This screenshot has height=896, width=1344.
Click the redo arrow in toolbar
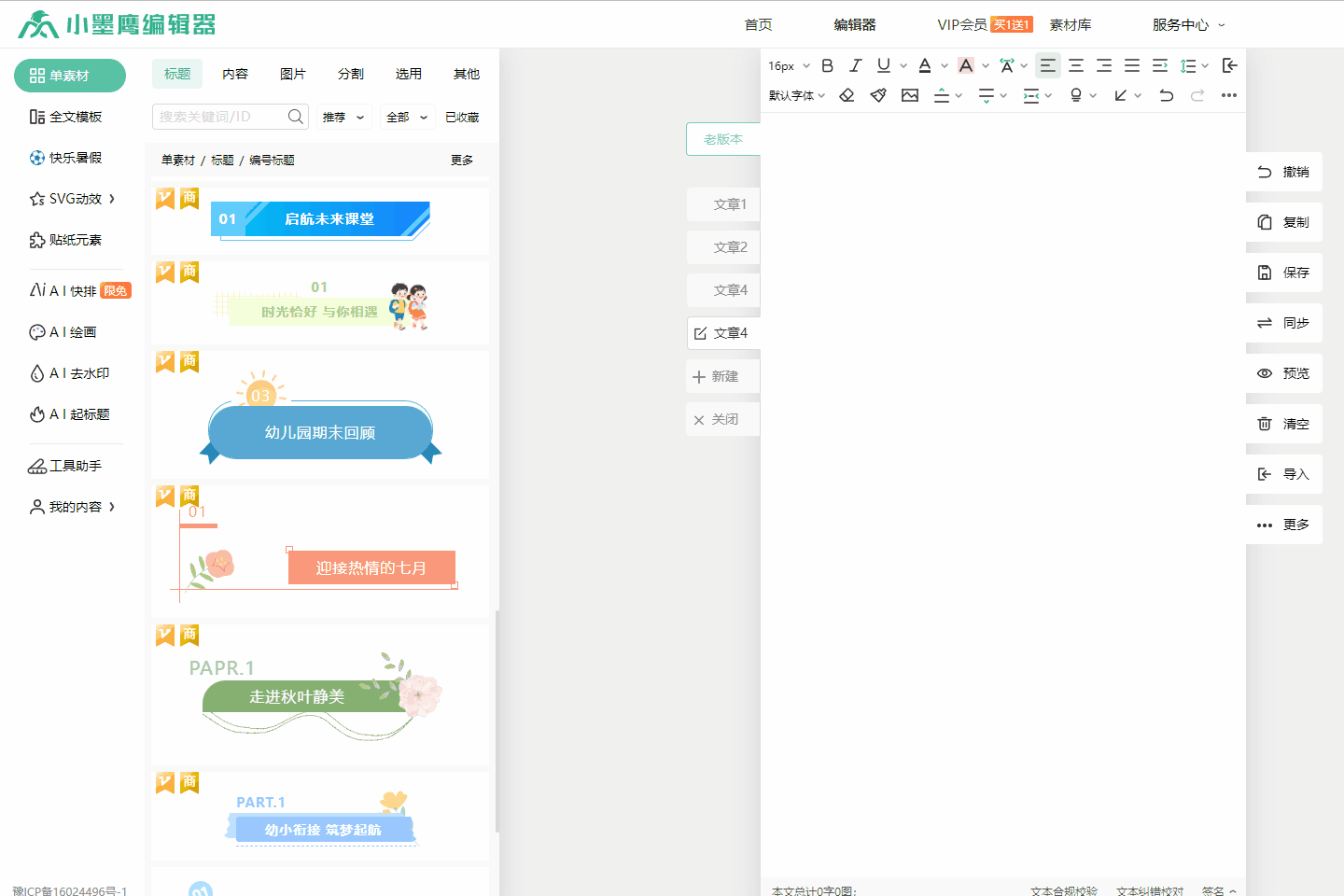point(1197,95)
